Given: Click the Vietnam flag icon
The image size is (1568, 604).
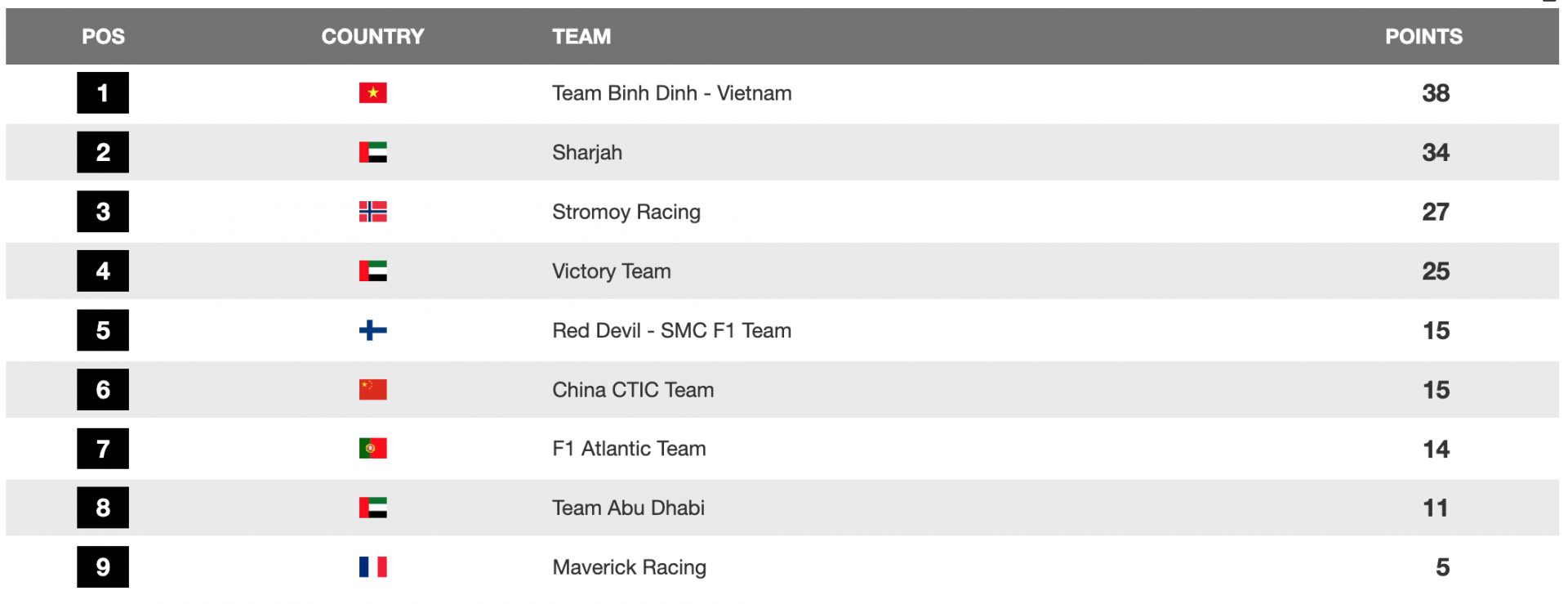Looking at the screenshot, I should 372,93.
